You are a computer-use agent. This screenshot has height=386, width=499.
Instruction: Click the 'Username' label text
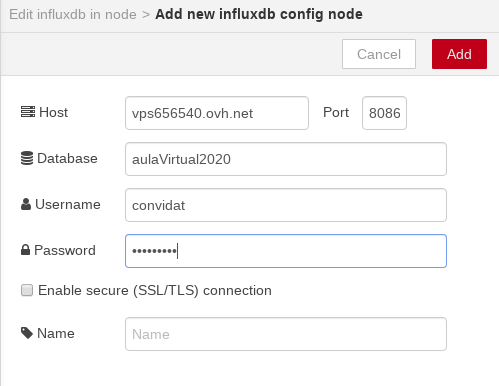[x=68, y=204]
